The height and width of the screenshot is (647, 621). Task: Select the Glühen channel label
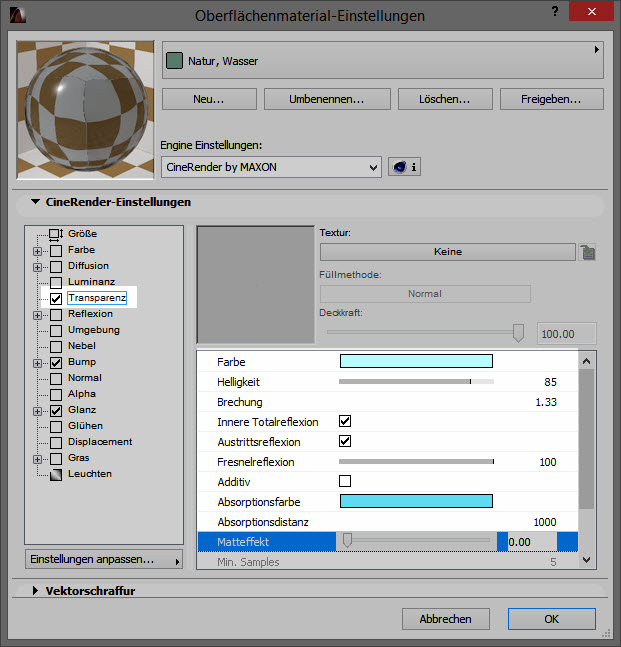pos(85,425)
